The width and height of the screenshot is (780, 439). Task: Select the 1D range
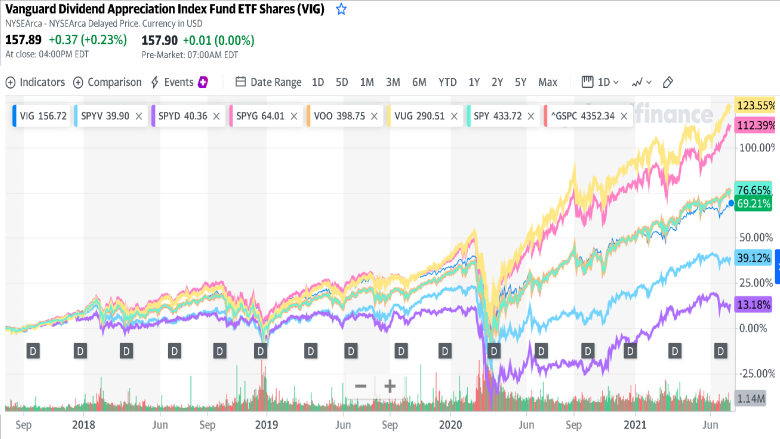318,82
